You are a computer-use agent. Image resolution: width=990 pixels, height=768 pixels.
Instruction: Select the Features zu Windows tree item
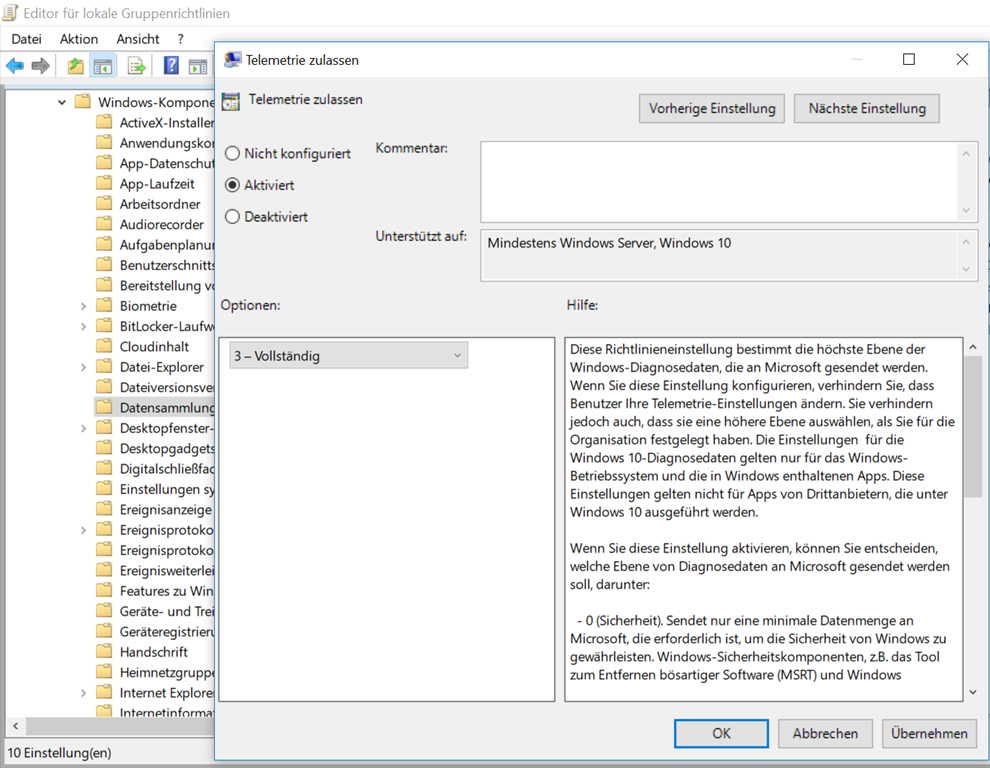pos(166,591)
